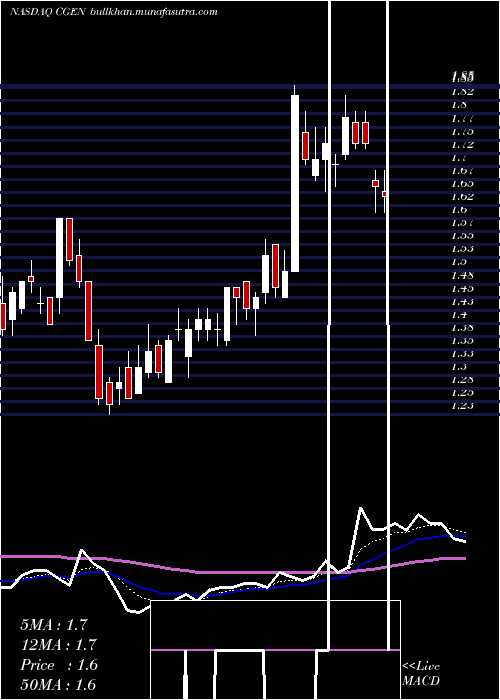The height and width of the screenshot is (700, 500).
Task: Click the 1.53 price axis label
Action: tap(462, 248)
